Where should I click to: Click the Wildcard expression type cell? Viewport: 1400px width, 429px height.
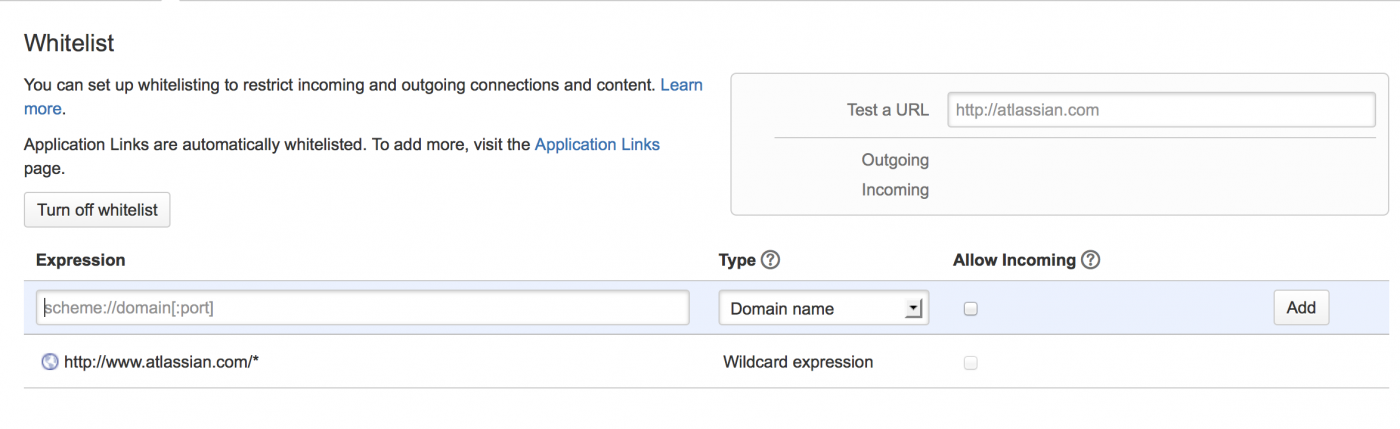coord(797,362)
